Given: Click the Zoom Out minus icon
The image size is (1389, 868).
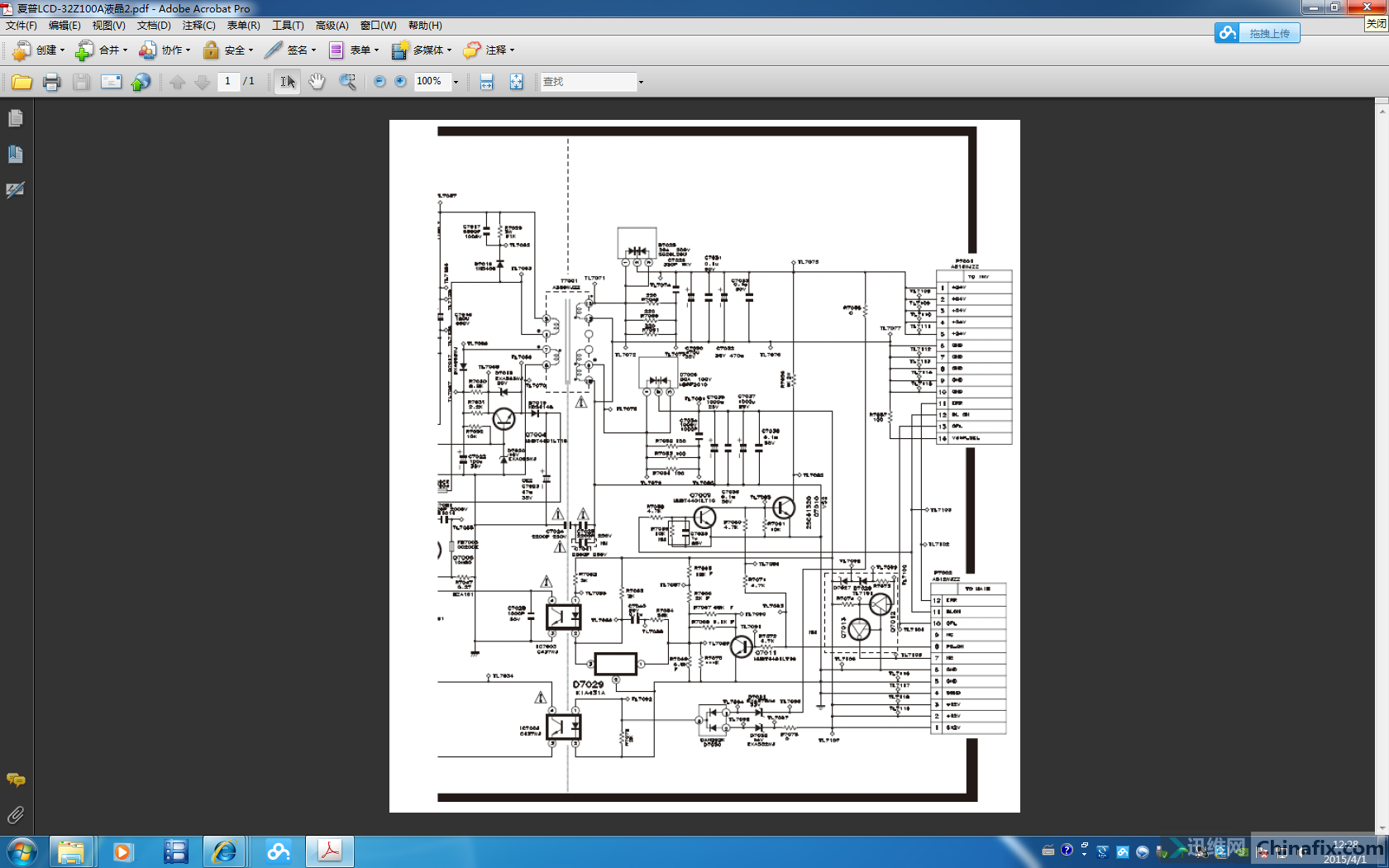Looking at the screenshot, I should pos(379,81).
